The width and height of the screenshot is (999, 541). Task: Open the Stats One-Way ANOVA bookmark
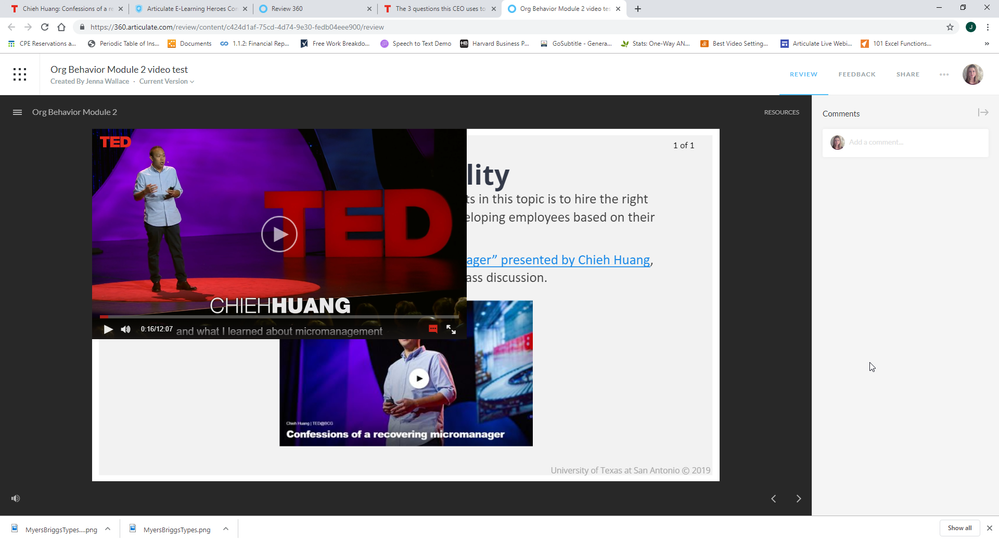tap(656, 43)
